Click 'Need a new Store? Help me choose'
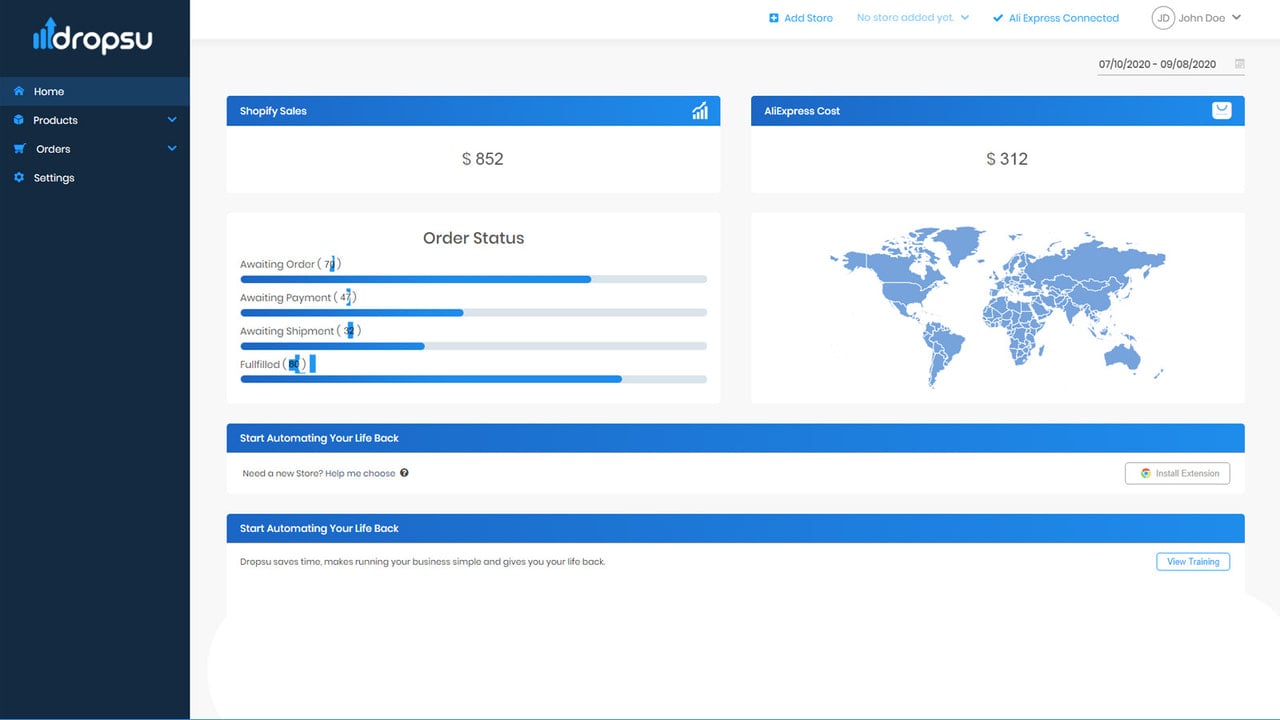 pos(319,473)
